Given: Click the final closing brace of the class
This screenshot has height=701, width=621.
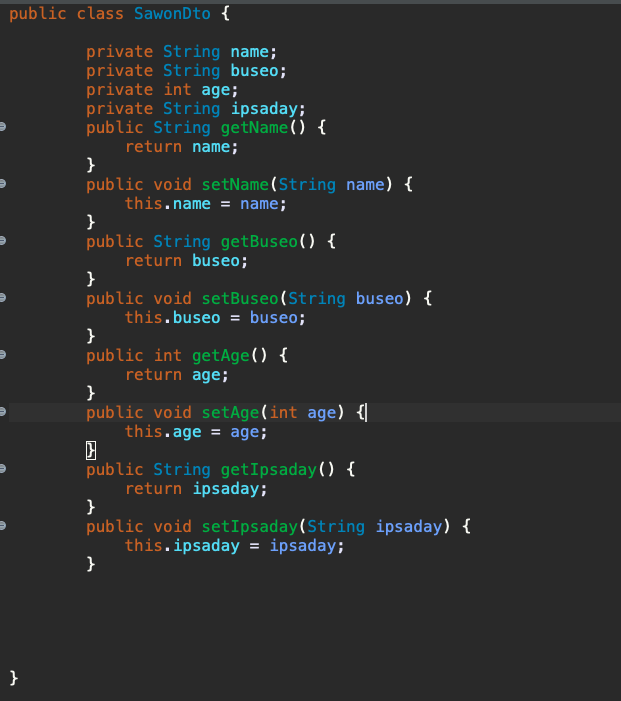Looking at the screenshot, I should pos(13,678).
